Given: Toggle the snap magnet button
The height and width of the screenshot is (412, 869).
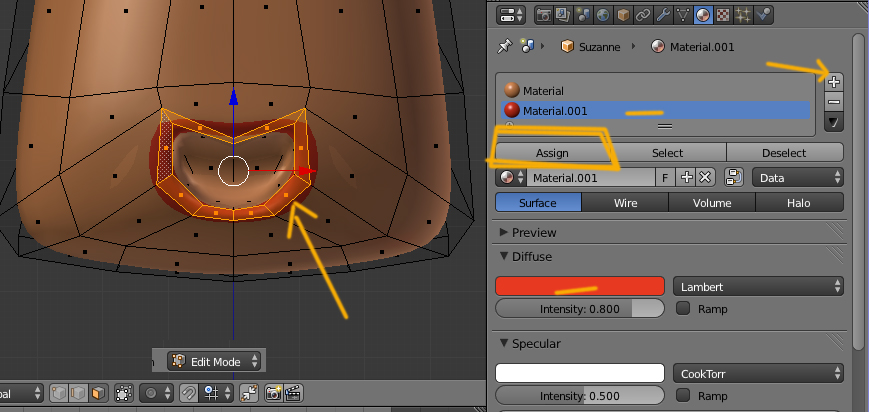Looking at the screenshot, I should coord(188,394).
